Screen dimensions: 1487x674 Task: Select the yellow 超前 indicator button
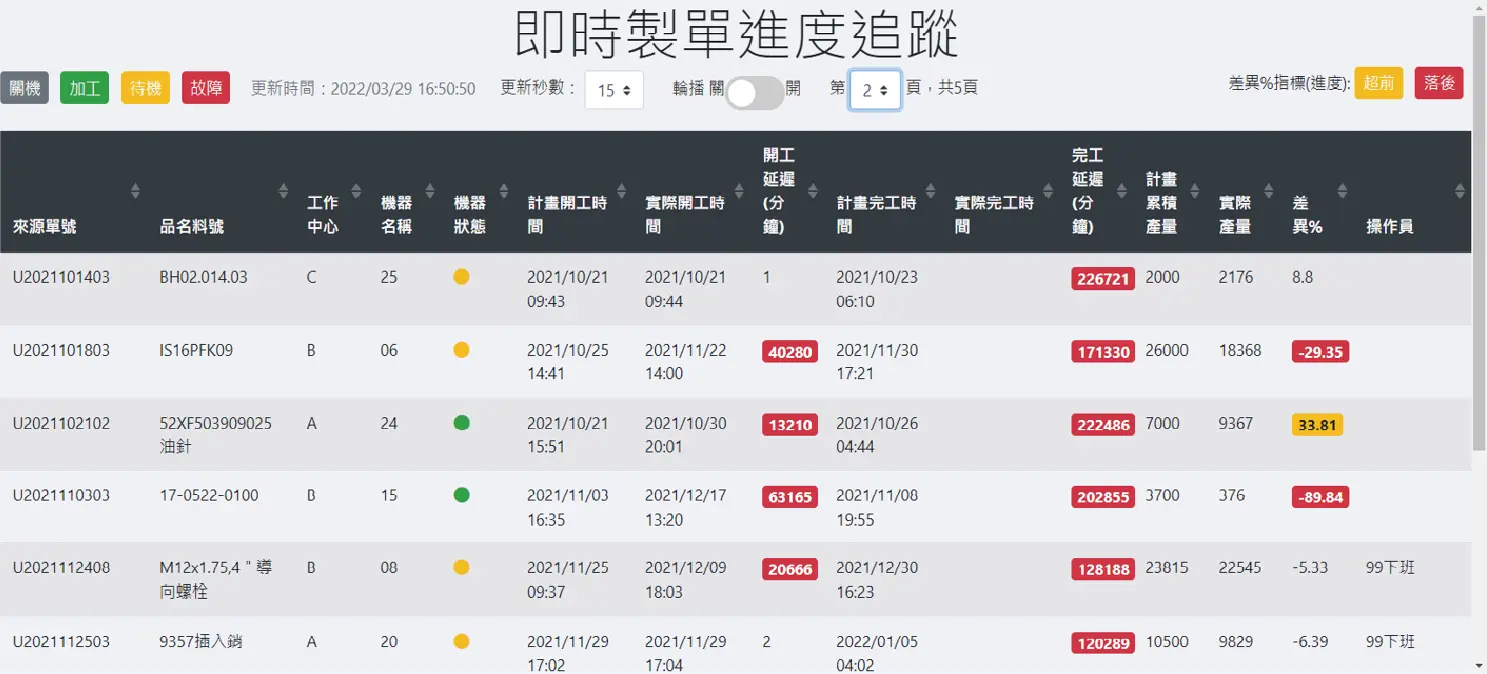[1379, 83]
